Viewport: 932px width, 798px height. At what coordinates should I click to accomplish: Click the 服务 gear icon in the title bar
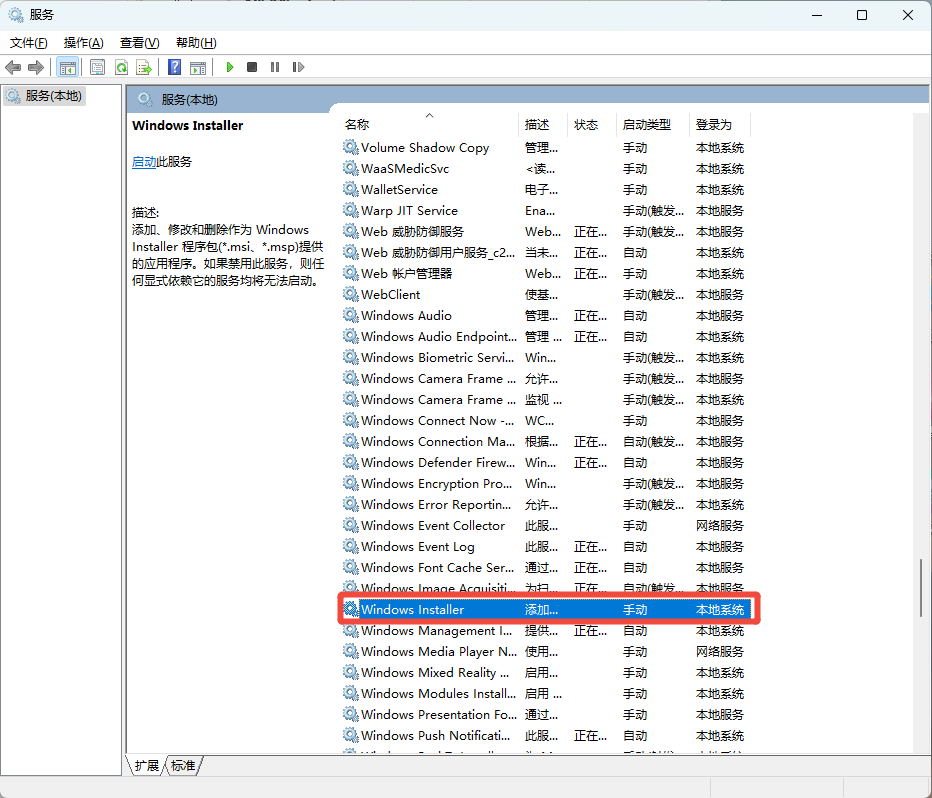pos(15,14)
